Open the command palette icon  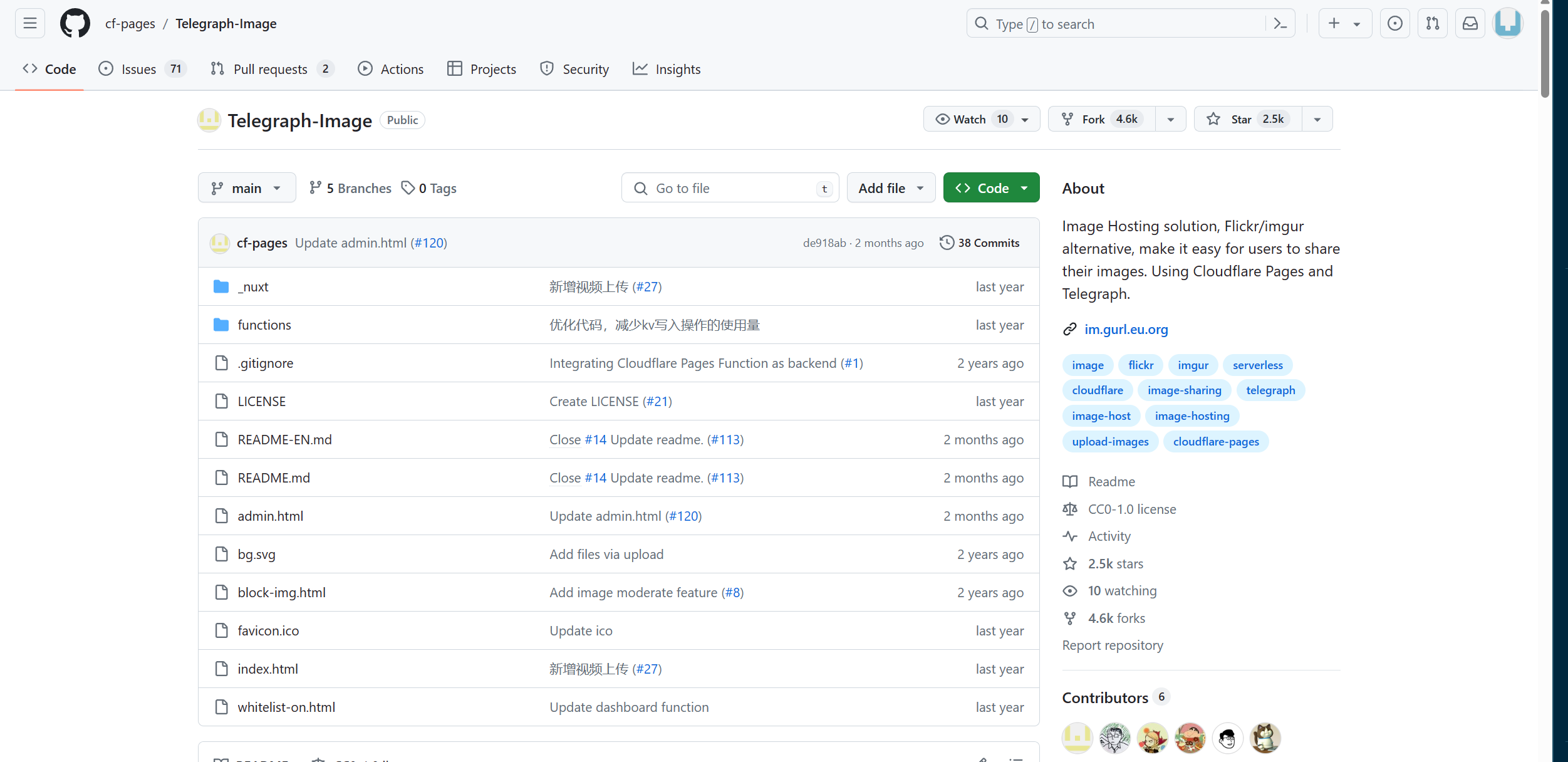click(x=1280, y=24)
